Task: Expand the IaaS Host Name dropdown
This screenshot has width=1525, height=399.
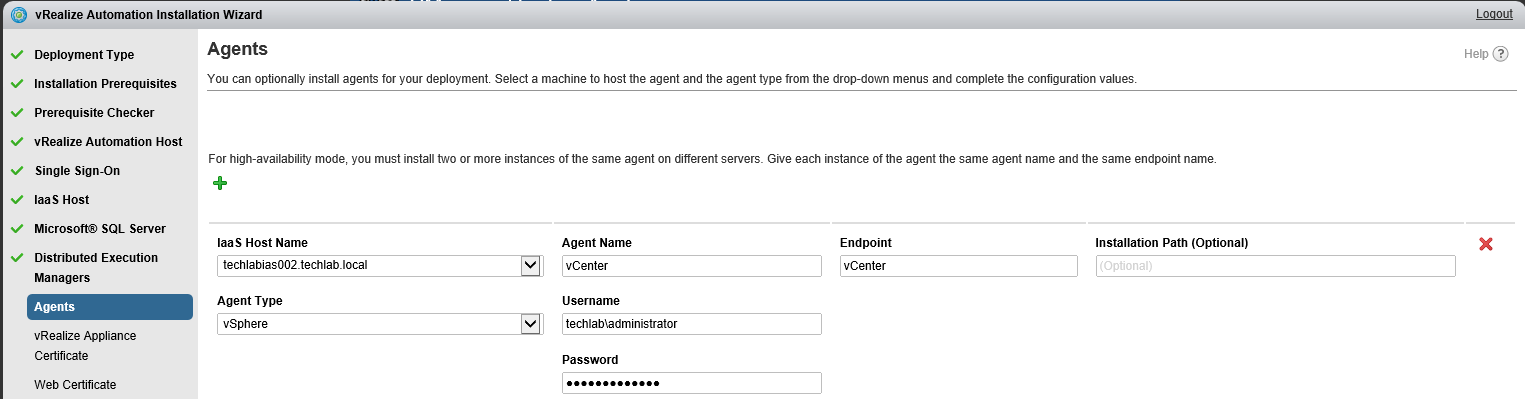Action: 530,266
